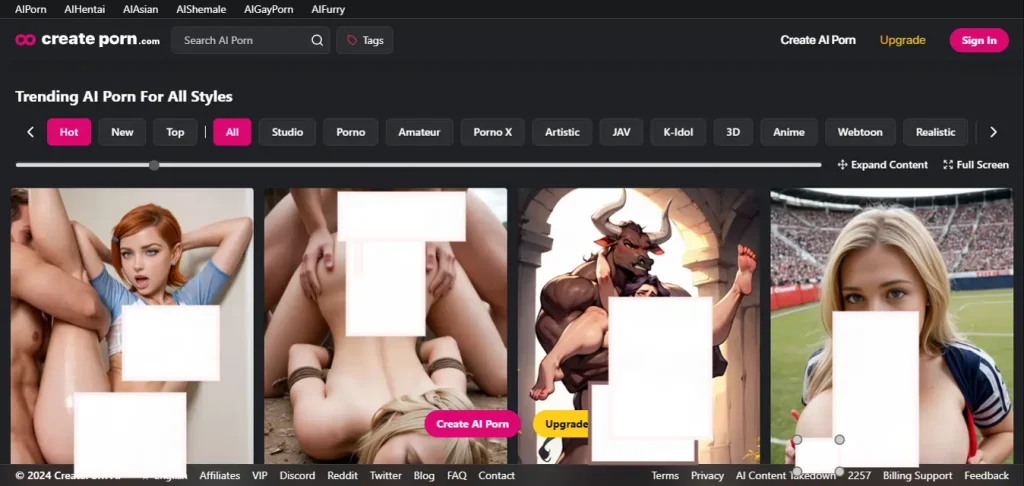Filter by the Porno style chip
The height and width of the screenshot is (486, 1024).
(x=351, y=132)
